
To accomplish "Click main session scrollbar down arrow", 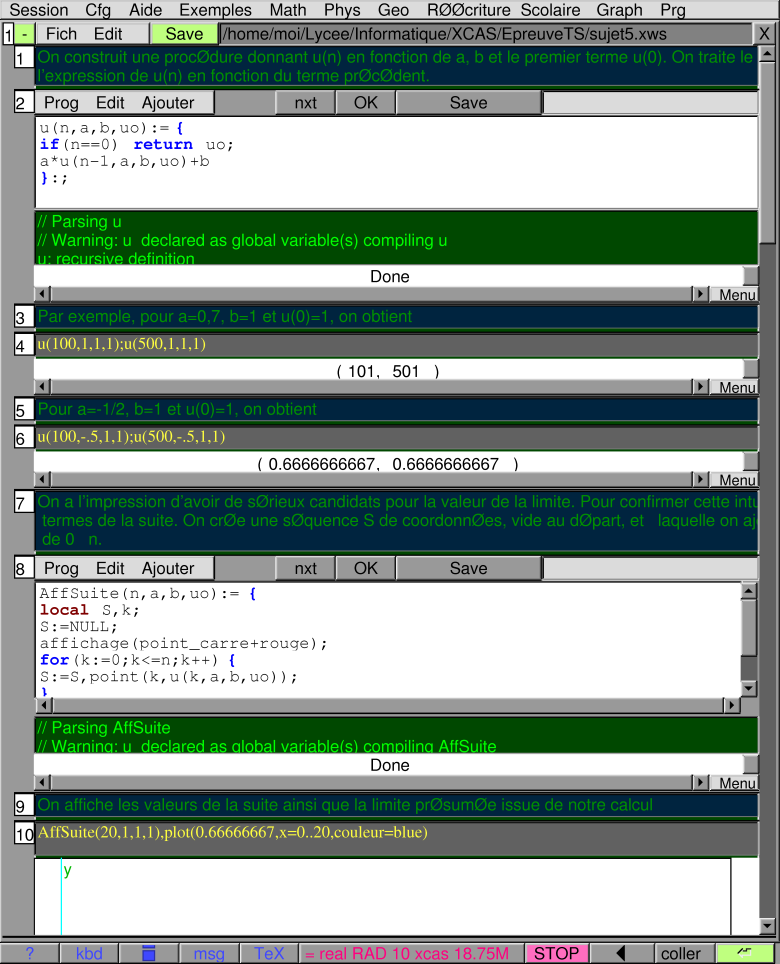I will (766, 925).
